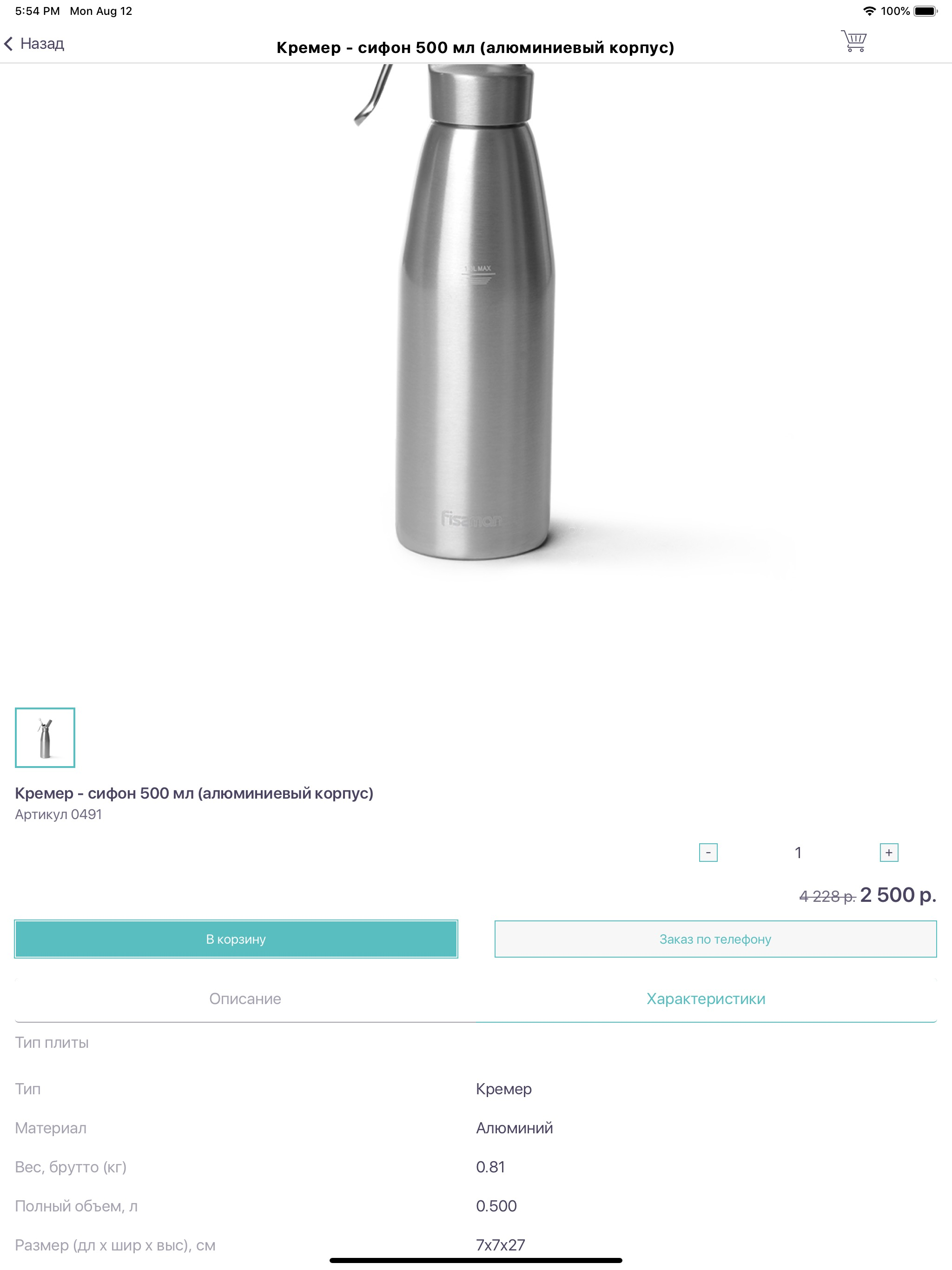The image size is (952, 1270).
Task: Tap the back chevron arrow
Action: point(9,44)
